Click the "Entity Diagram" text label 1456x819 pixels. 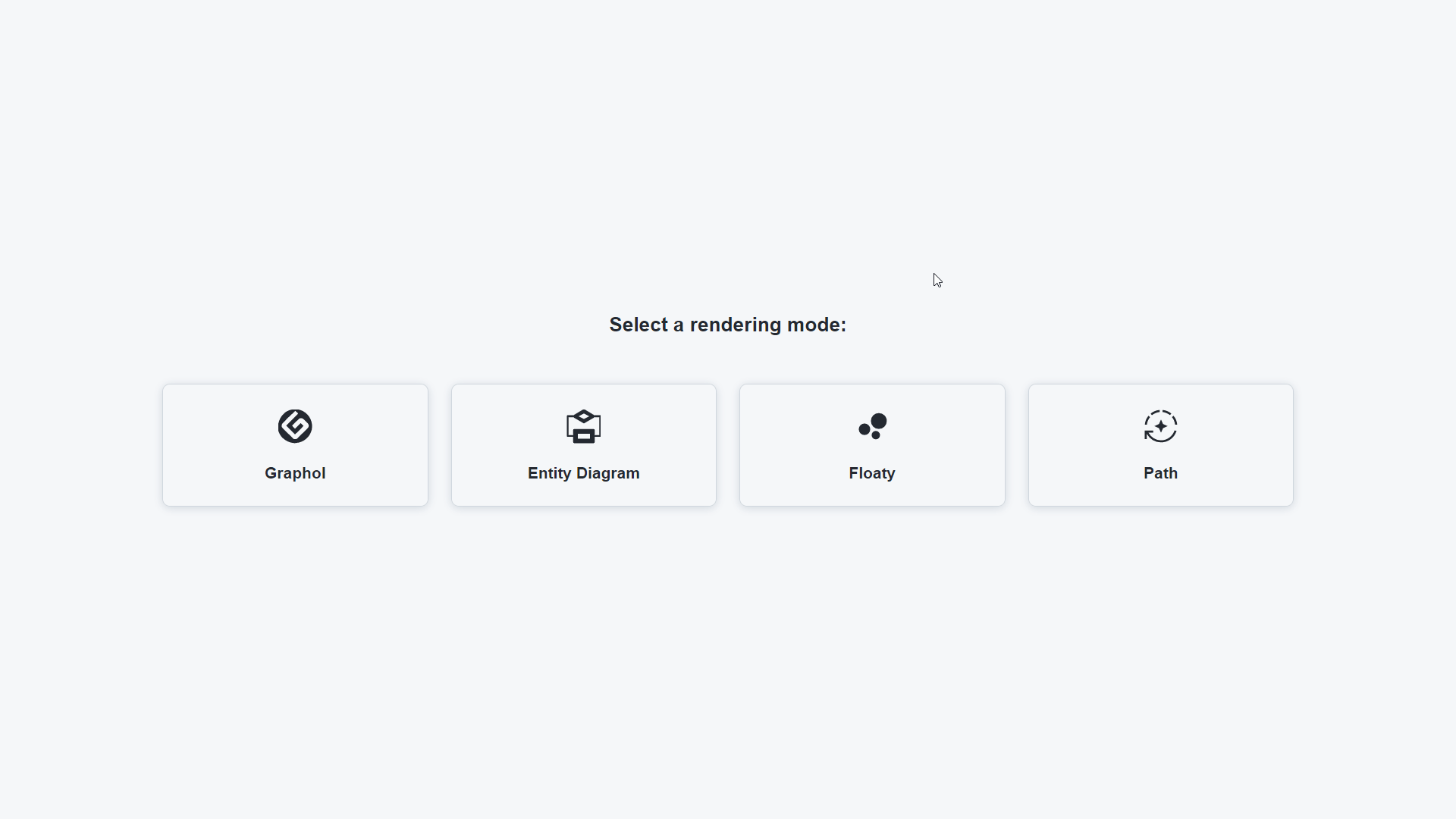[x=583, y=473]
